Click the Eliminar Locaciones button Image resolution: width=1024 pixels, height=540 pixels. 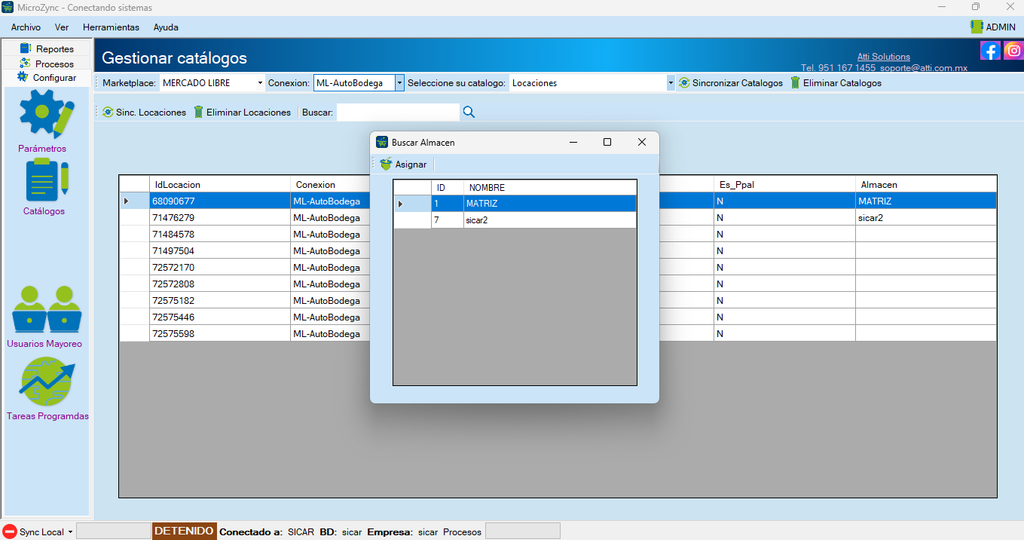point(242,112)
